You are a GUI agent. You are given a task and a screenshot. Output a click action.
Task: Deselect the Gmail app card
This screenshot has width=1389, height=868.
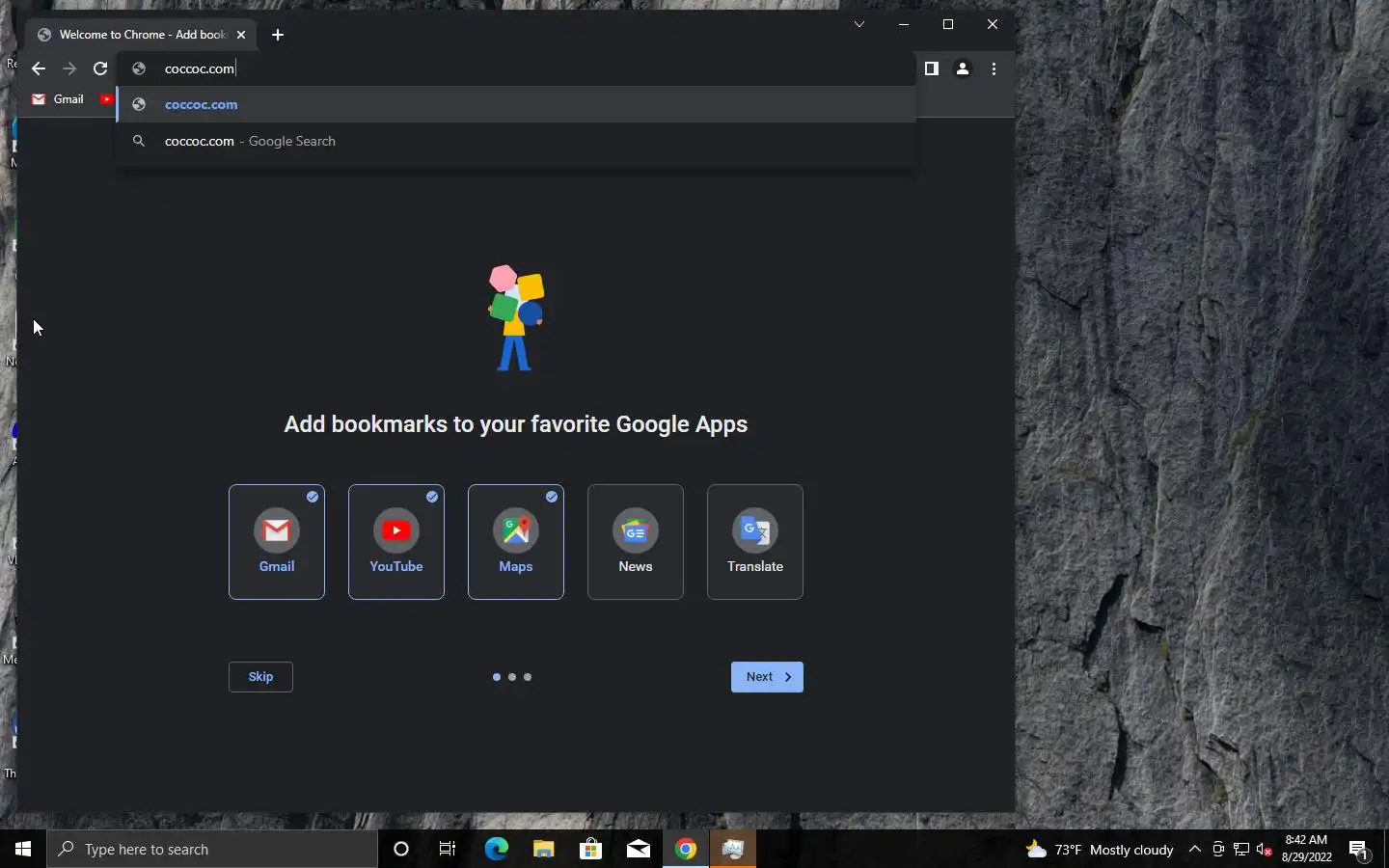(277, 542)
